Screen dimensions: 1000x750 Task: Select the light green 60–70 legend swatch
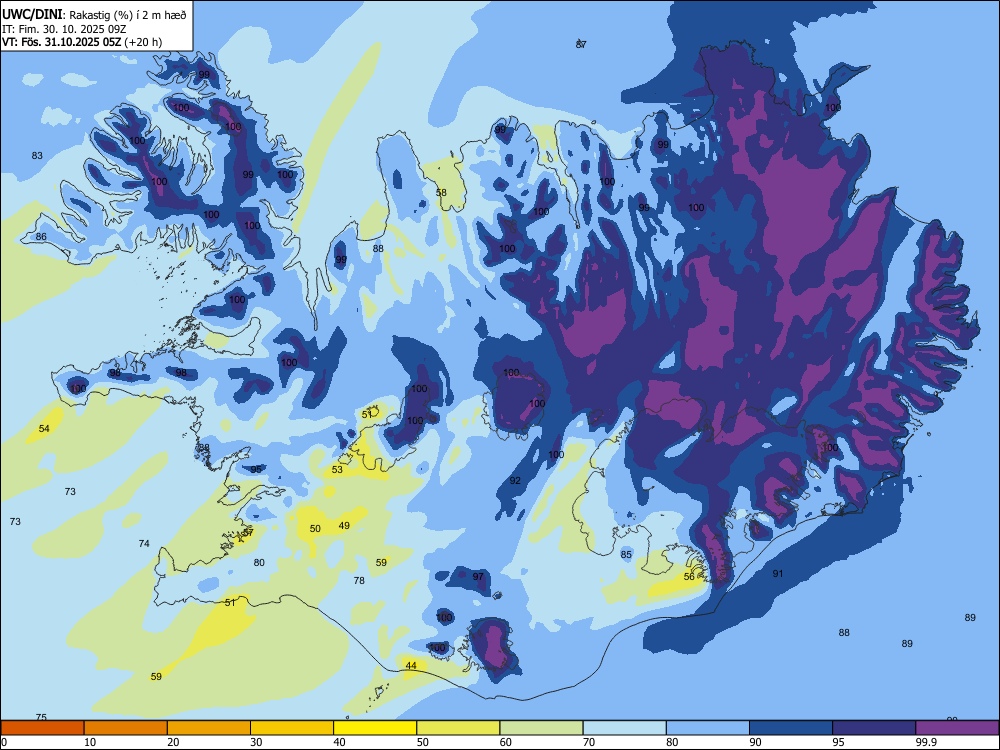[541, 728]
